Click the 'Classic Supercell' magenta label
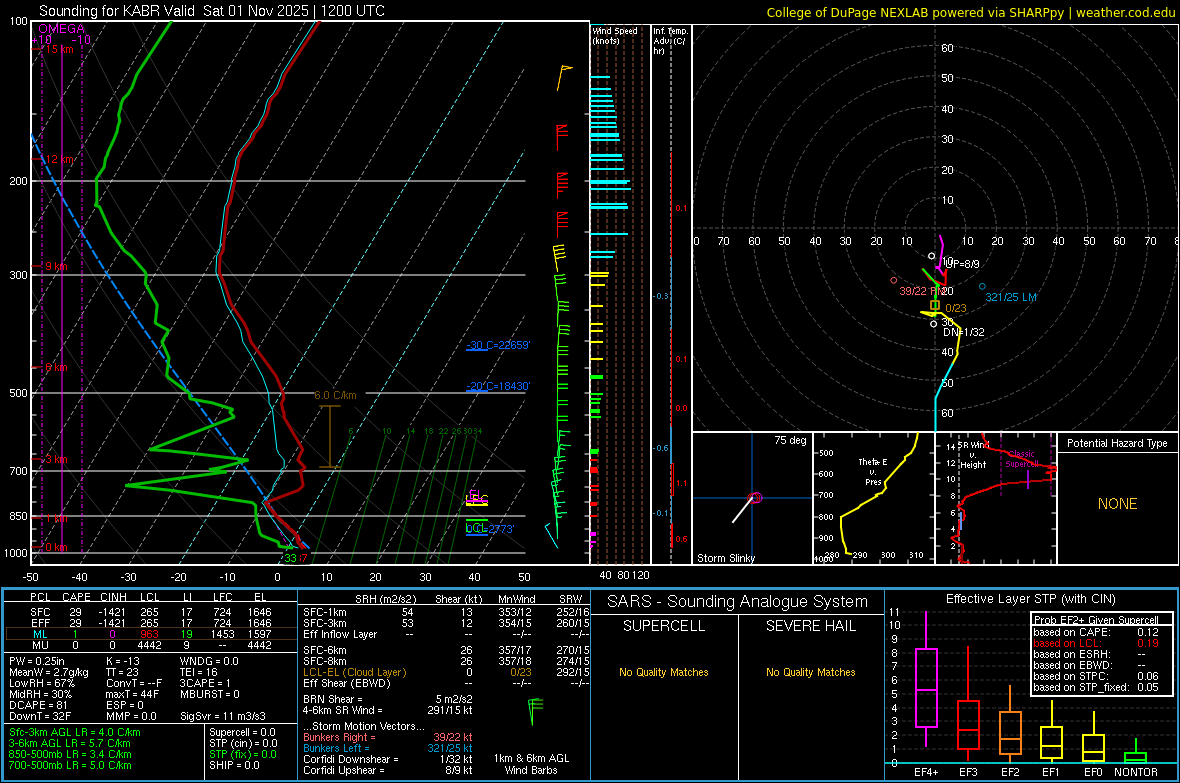This screenshot has width=1180, height=783. tap(1021, 459)
